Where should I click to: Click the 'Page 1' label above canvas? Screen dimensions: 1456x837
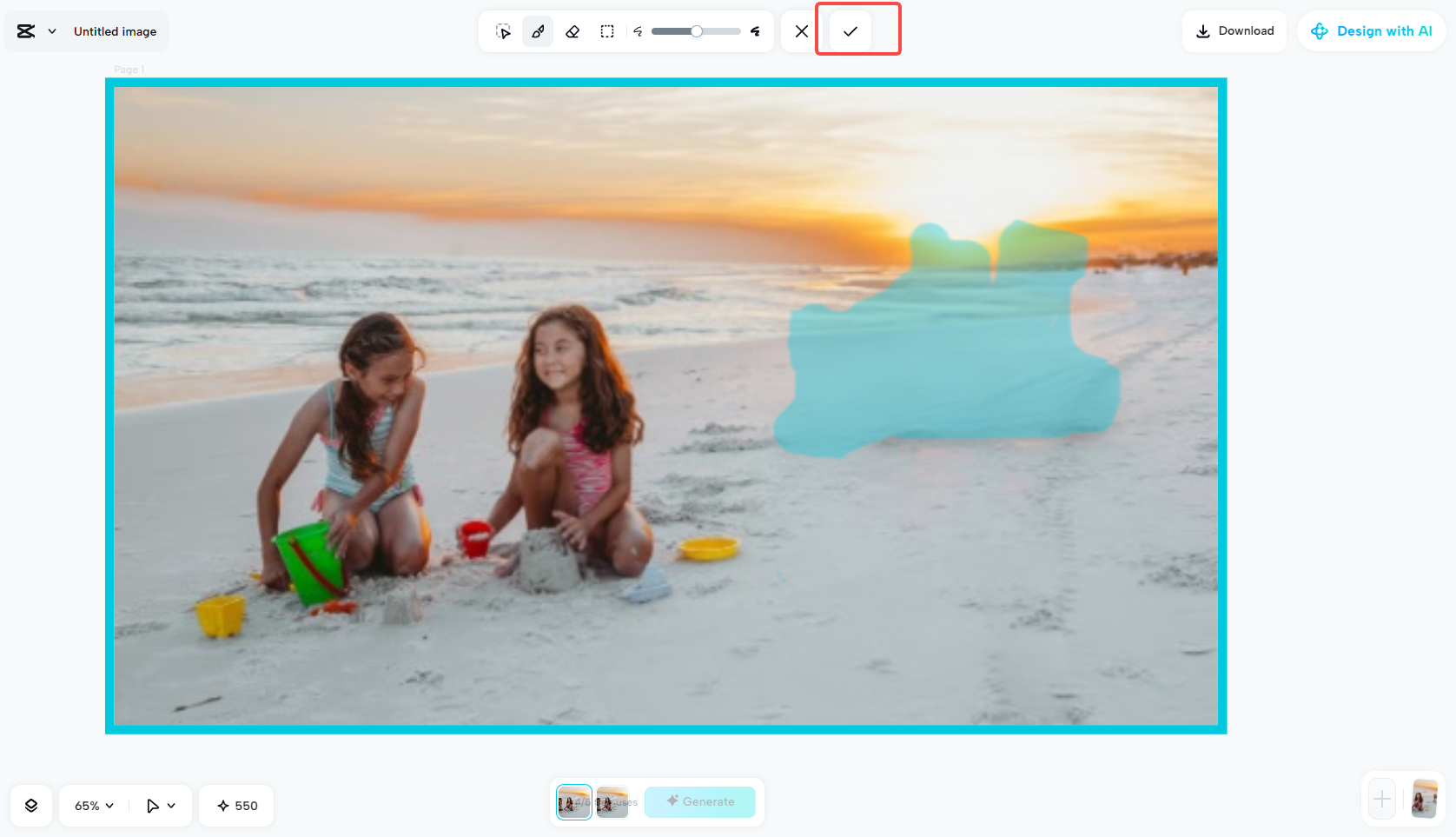[129, 70]
